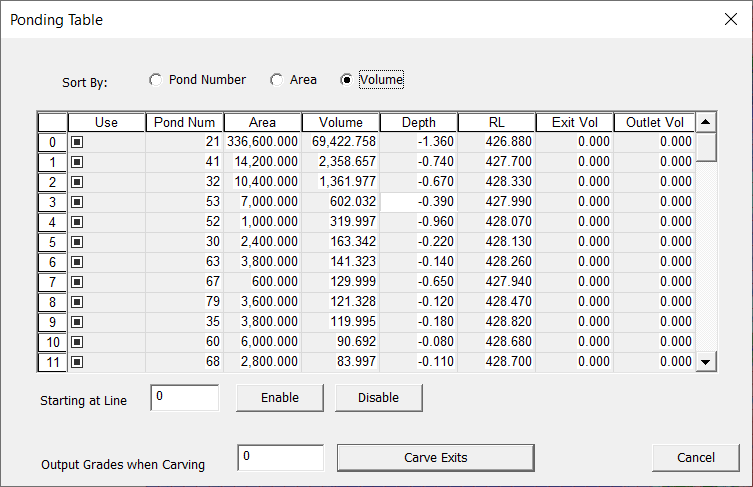Toggle the Use checkbox for pond 41
Image resolution: width=753 pixels, height=487 pixels.
coord(77,162)
